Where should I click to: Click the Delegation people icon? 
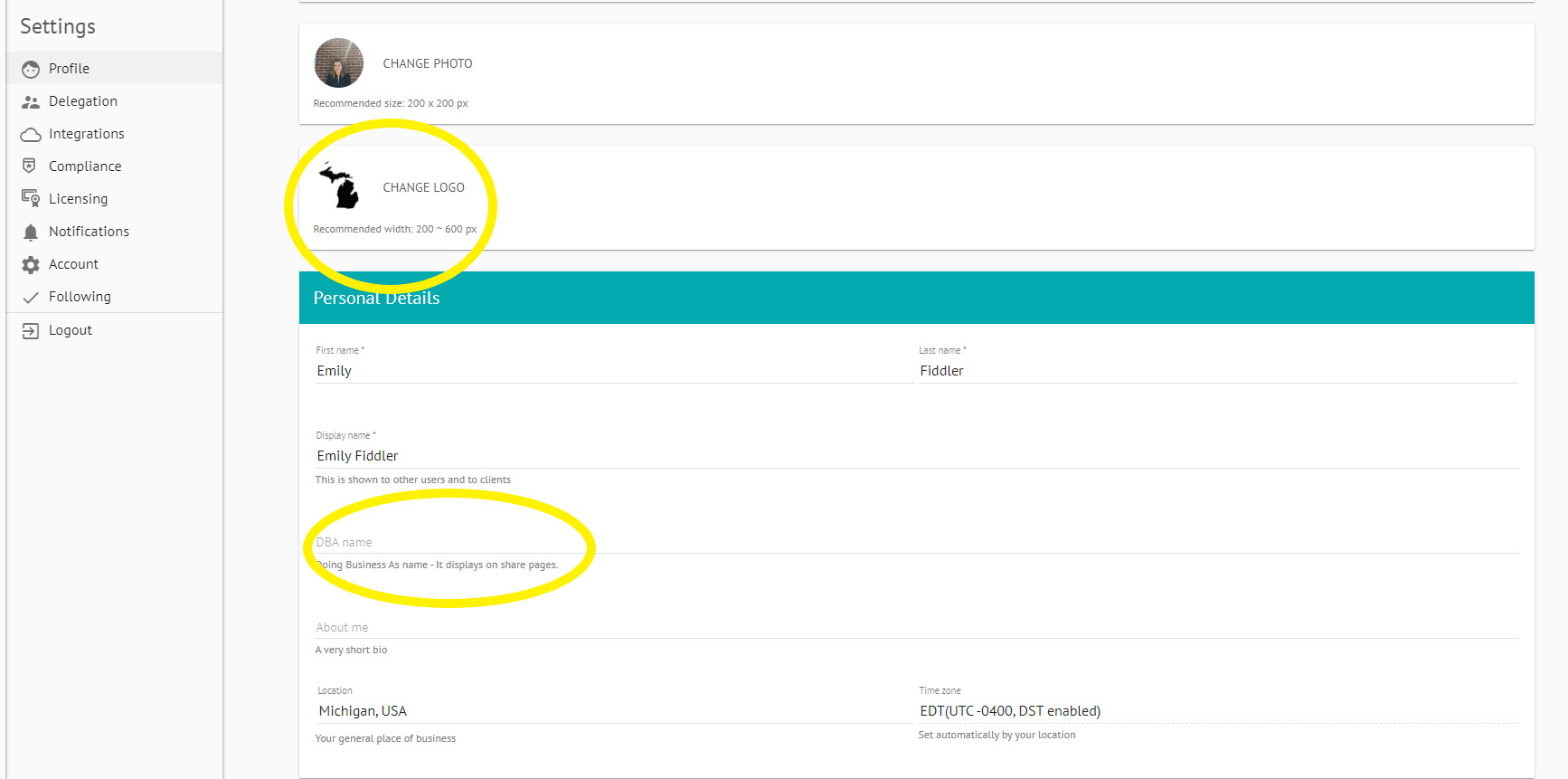(x=31, y=102)
